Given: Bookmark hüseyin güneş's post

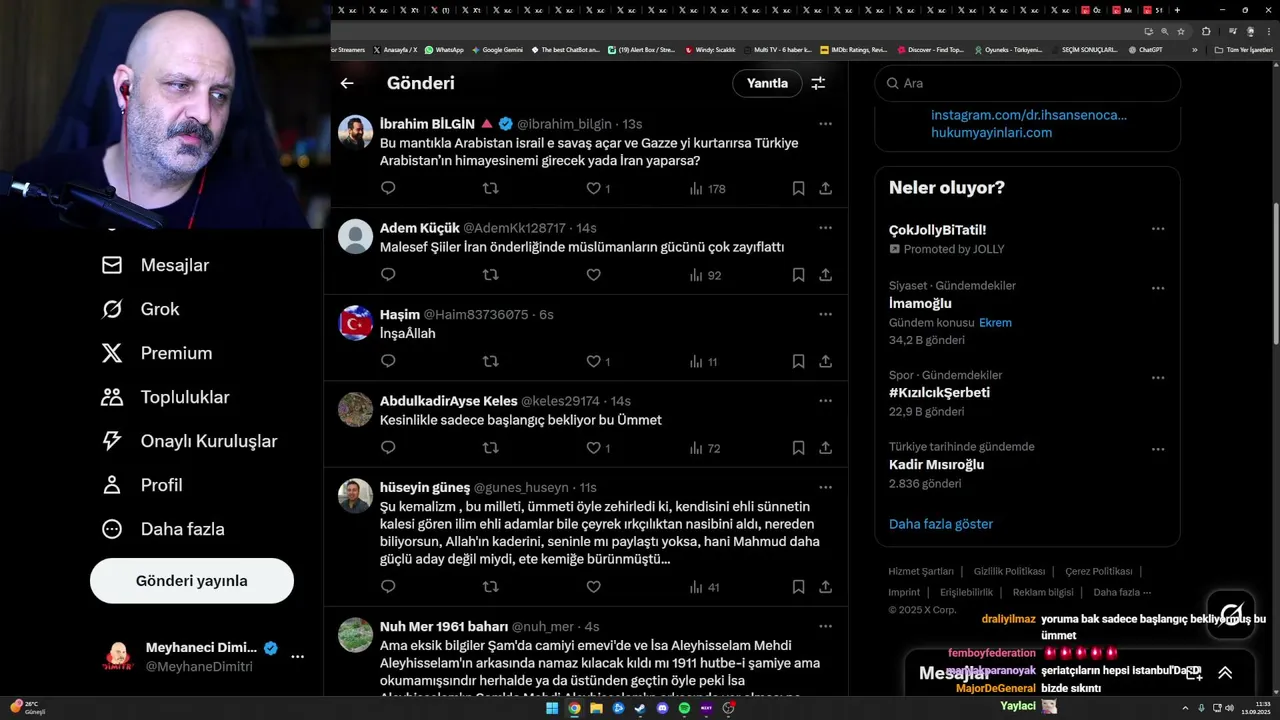Looking at the screenshot, I should coord(798,587).
